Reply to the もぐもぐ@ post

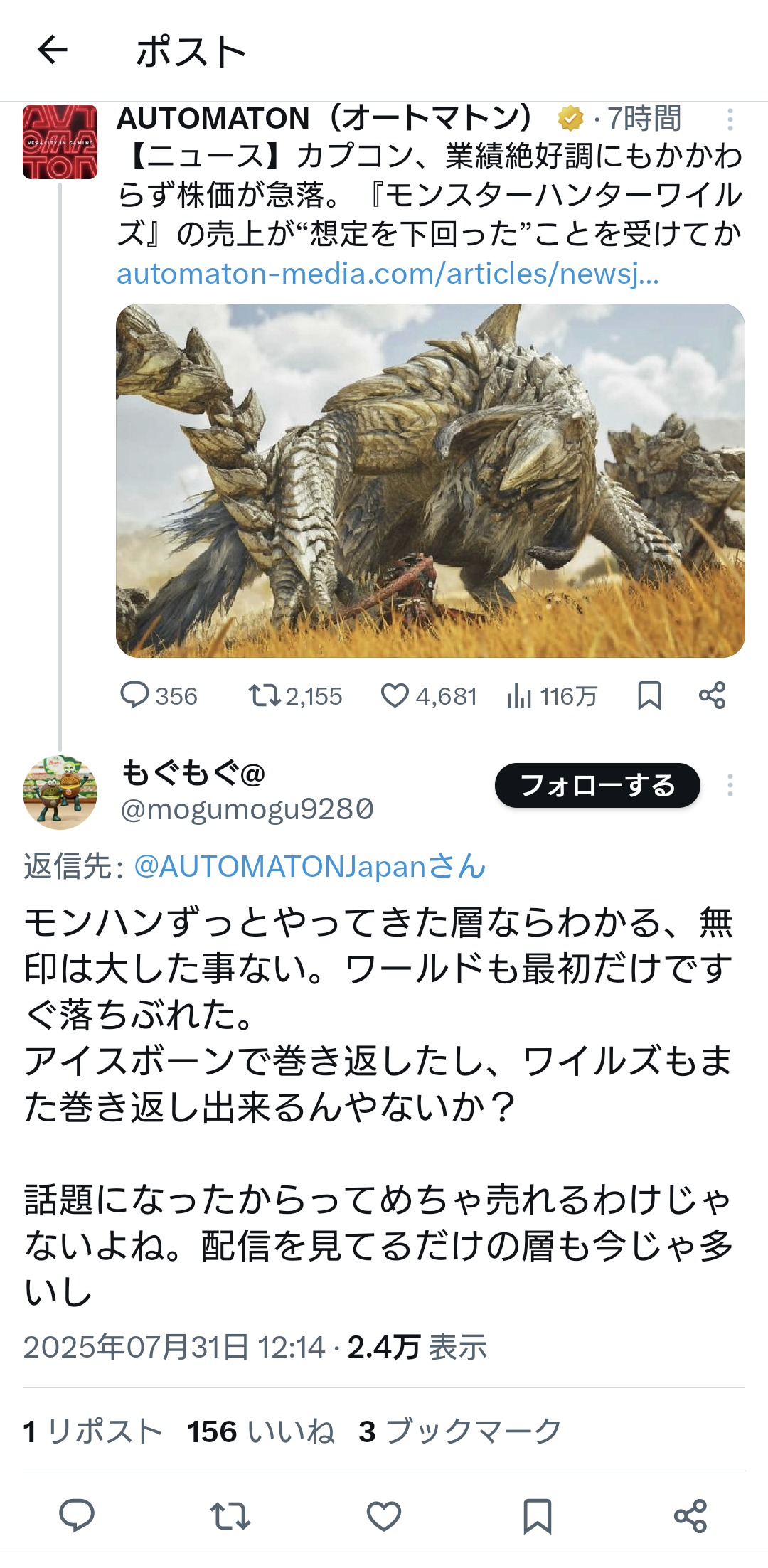77,1515
